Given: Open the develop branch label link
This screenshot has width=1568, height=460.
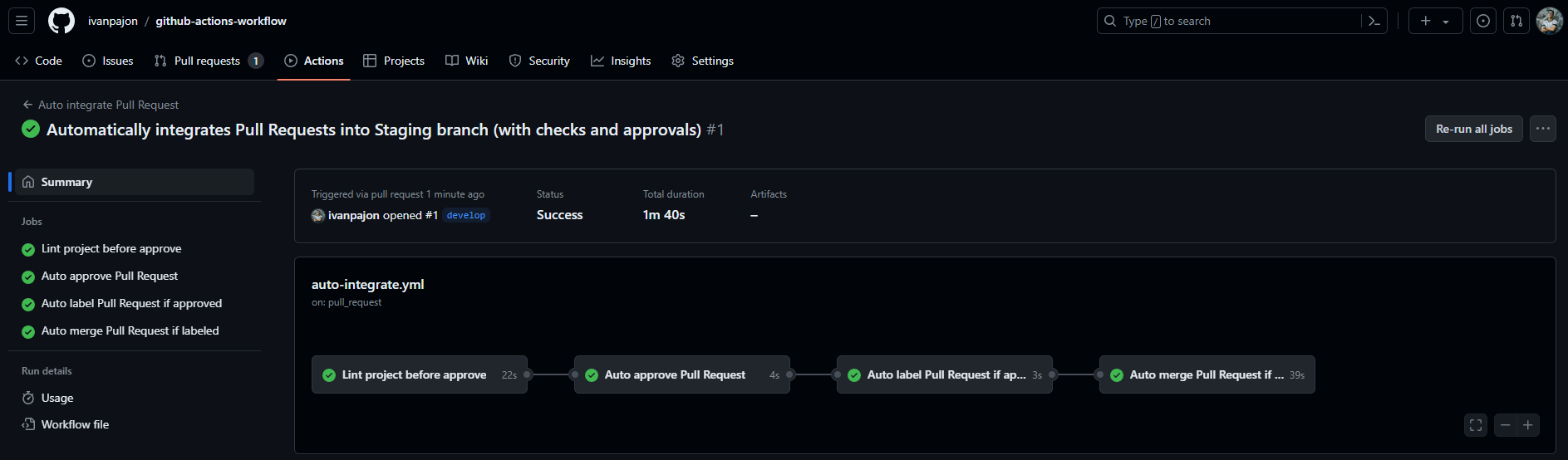Looking at the screenshot, I should coord(466,215).
